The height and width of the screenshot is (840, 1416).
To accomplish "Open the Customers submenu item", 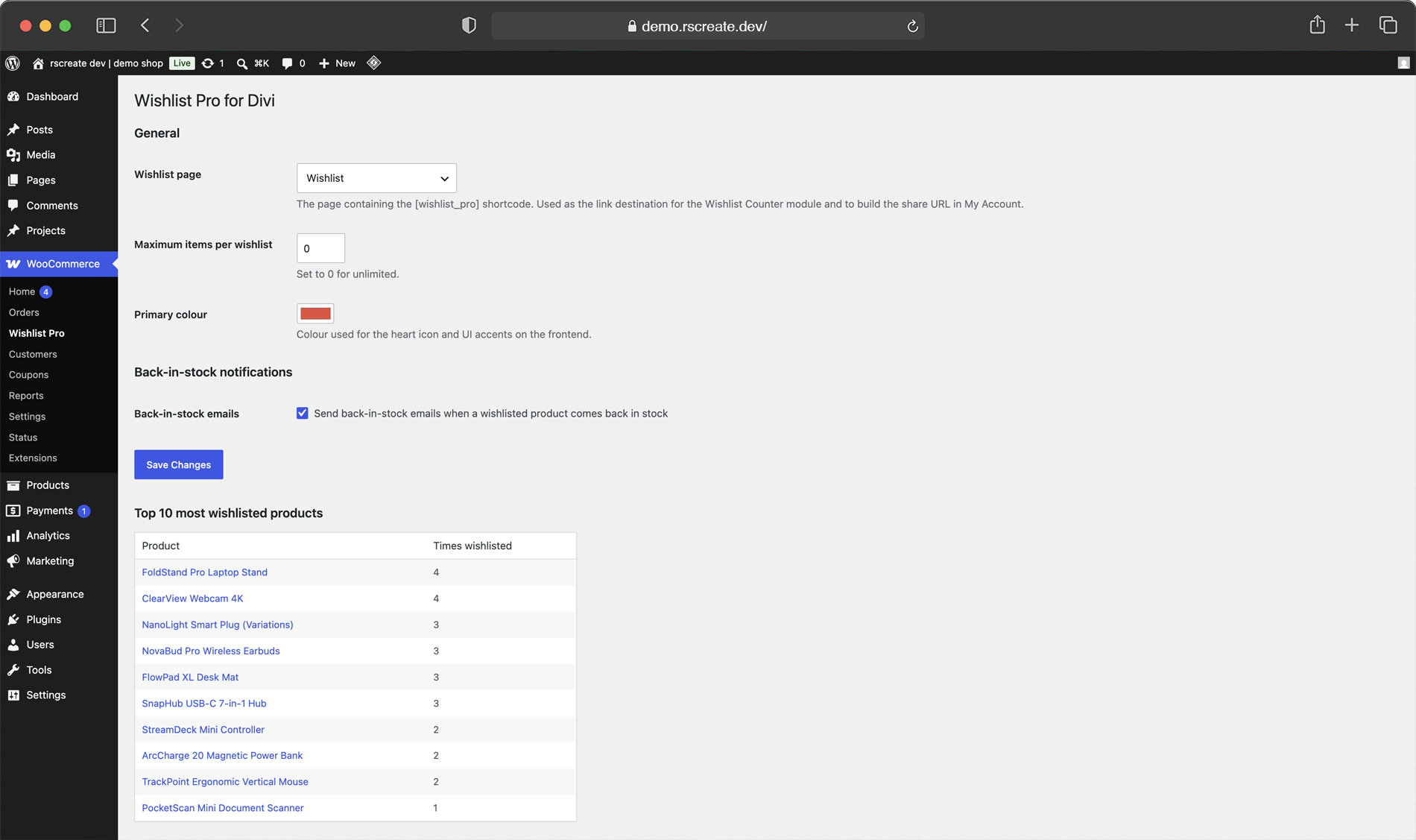I will coord(33,354).
